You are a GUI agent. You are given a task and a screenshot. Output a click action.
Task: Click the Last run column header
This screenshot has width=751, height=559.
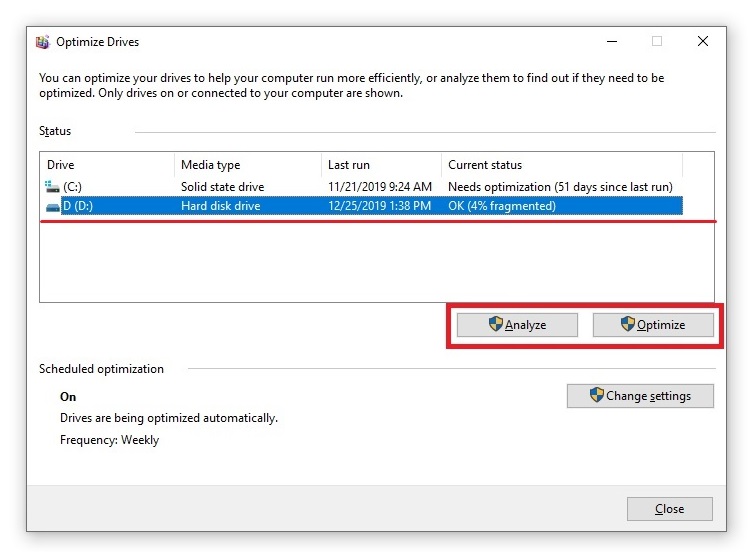click(x=380, y=165)
